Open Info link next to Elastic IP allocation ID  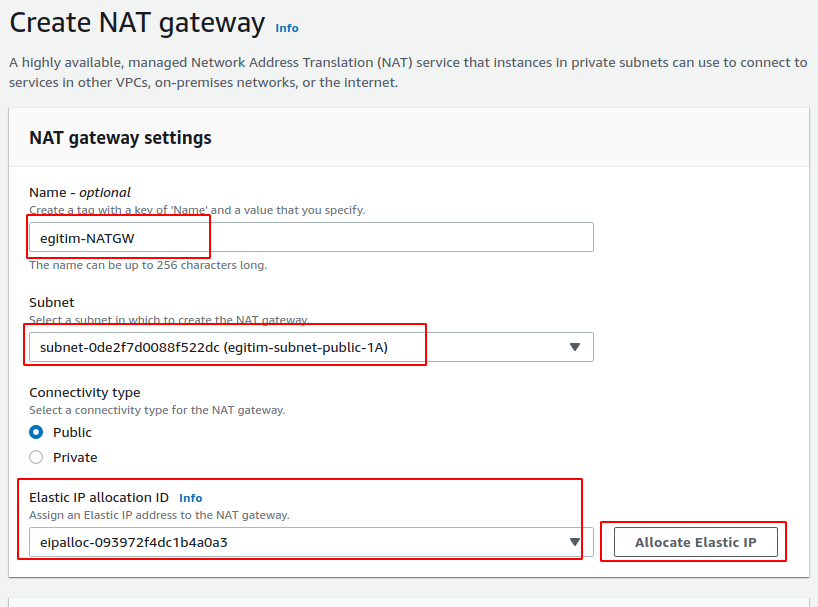tap(190, 498)
